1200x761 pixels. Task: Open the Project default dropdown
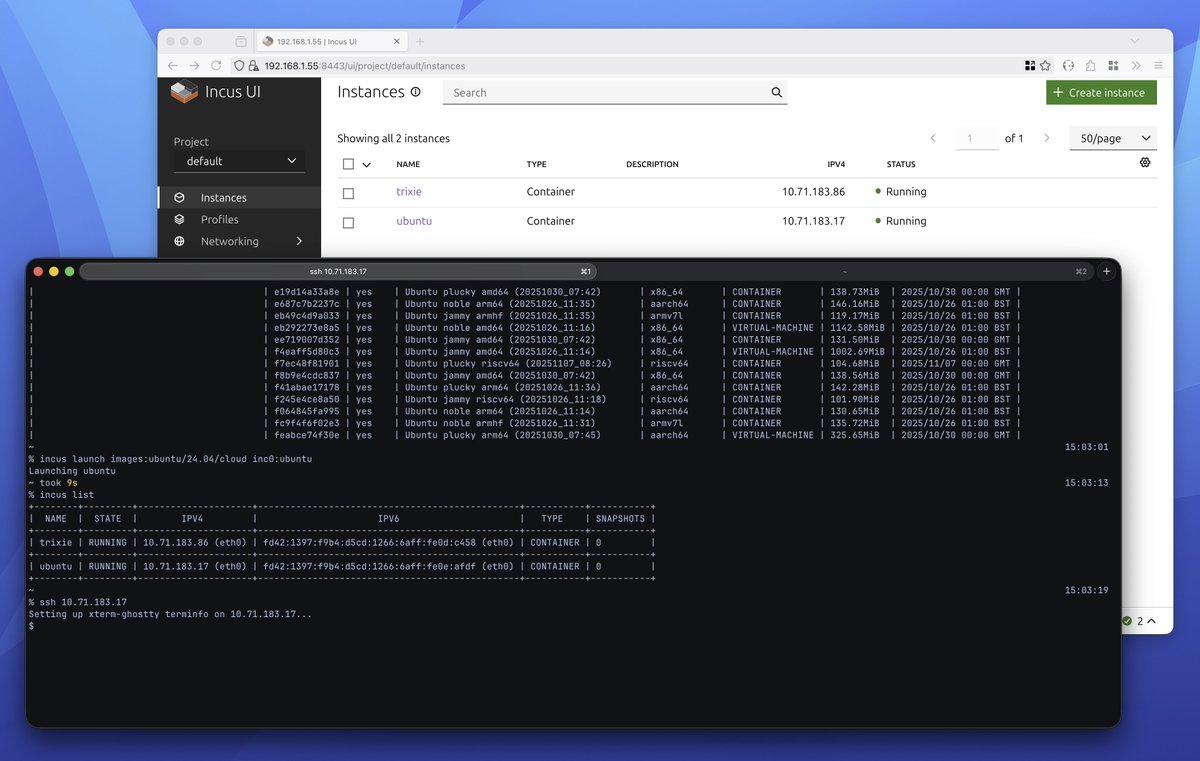click(238, 161)
